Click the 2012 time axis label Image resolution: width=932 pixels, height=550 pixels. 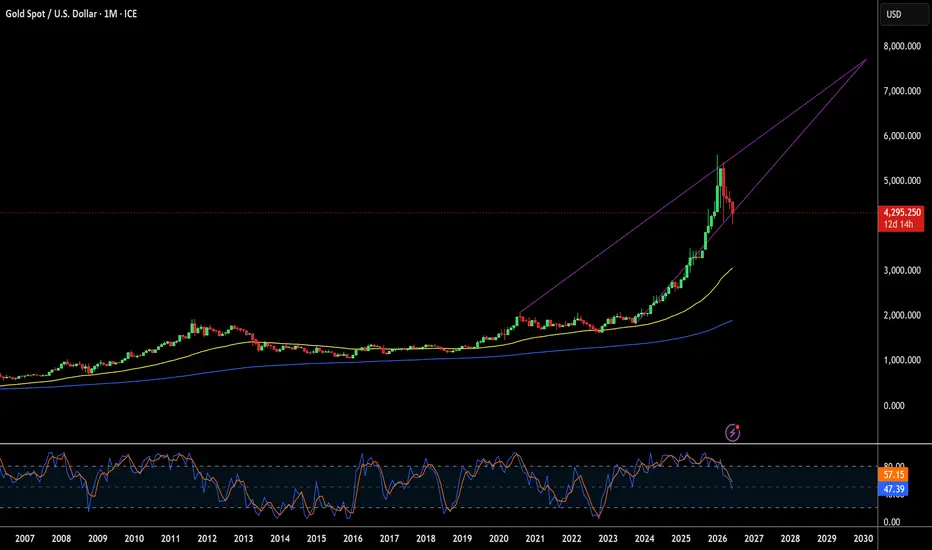[x=207, y=538]
